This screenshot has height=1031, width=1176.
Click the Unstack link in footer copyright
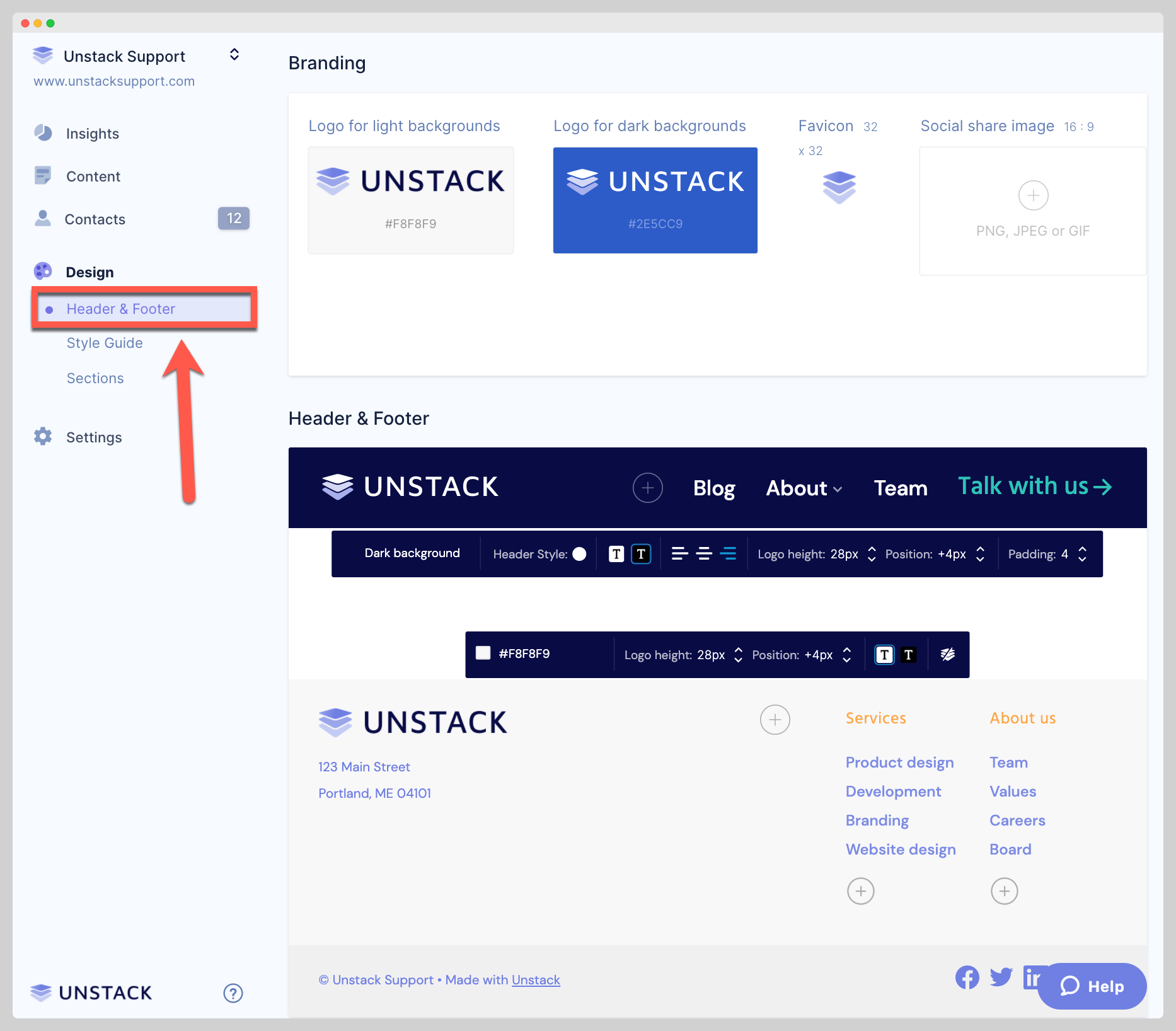pyautogui.click(x=536, y=980)
